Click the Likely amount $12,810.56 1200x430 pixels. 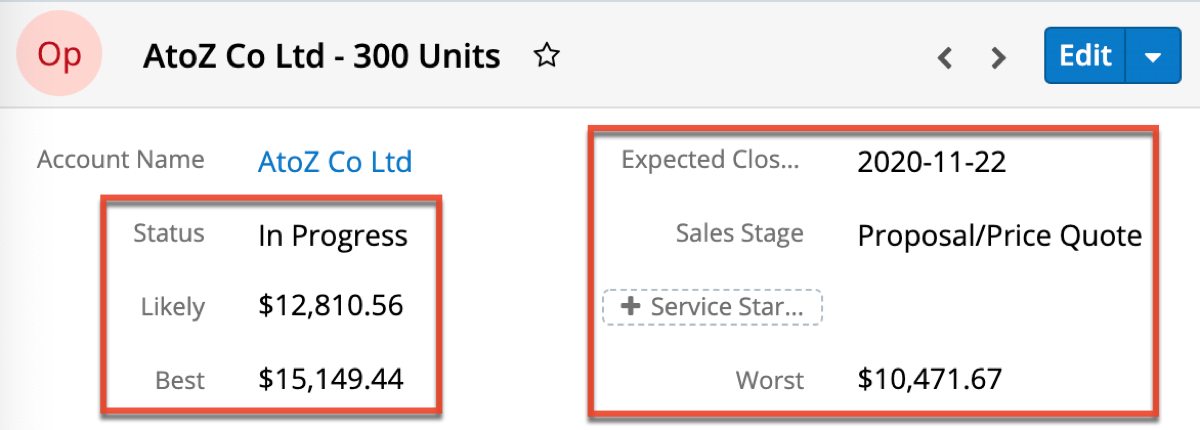[x=330, y=305]
